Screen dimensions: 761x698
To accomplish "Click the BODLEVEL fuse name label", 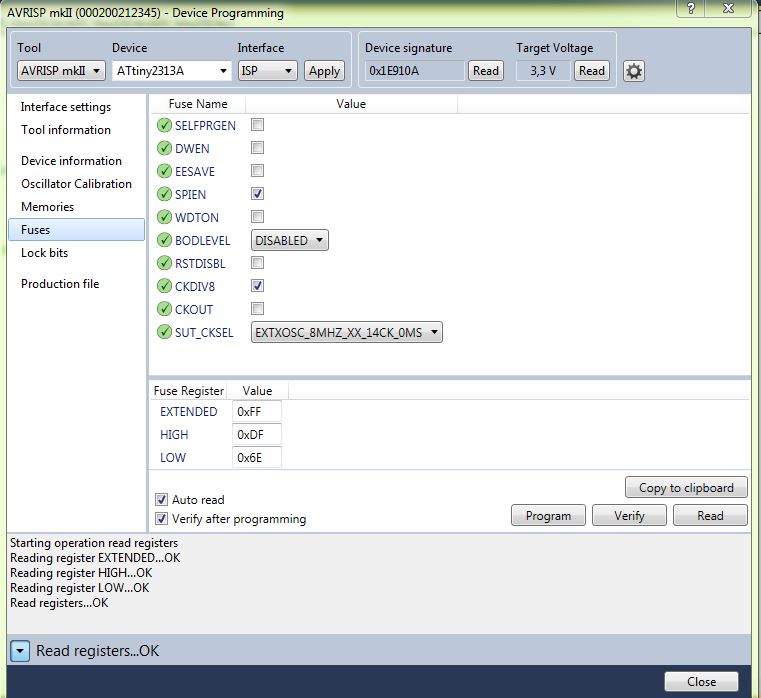I will 202,240.
